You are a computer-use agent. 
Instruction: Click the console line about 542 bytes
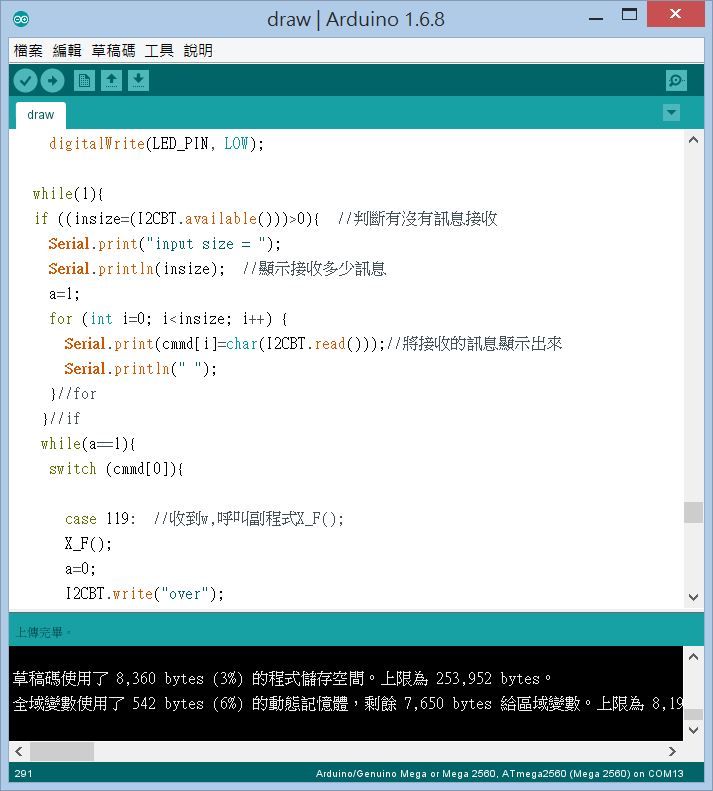coord(348,703)
